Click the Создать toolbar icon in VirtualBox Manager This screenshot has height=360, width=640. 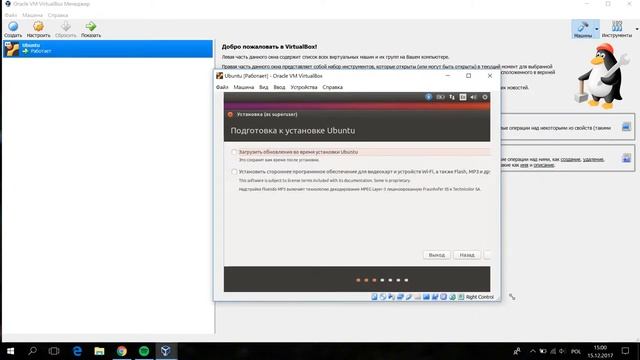tap(13, 29)
